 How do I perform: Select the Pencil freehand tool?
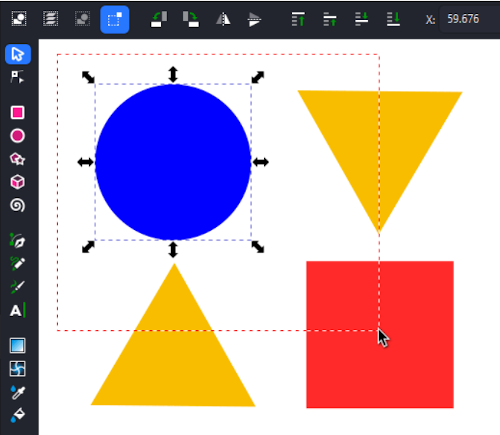coord(17,263)
